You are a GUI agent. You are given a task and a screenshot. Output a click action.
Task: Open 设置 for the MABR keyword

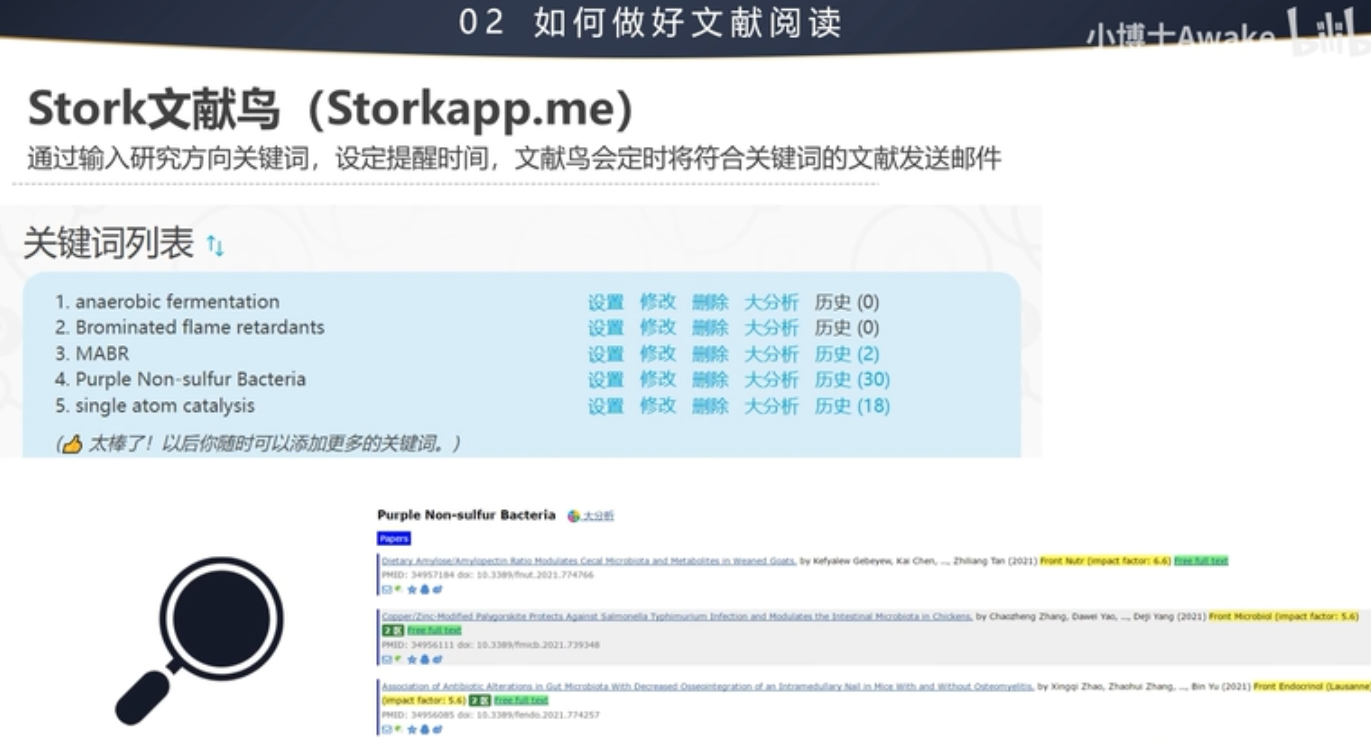[606, 354]
